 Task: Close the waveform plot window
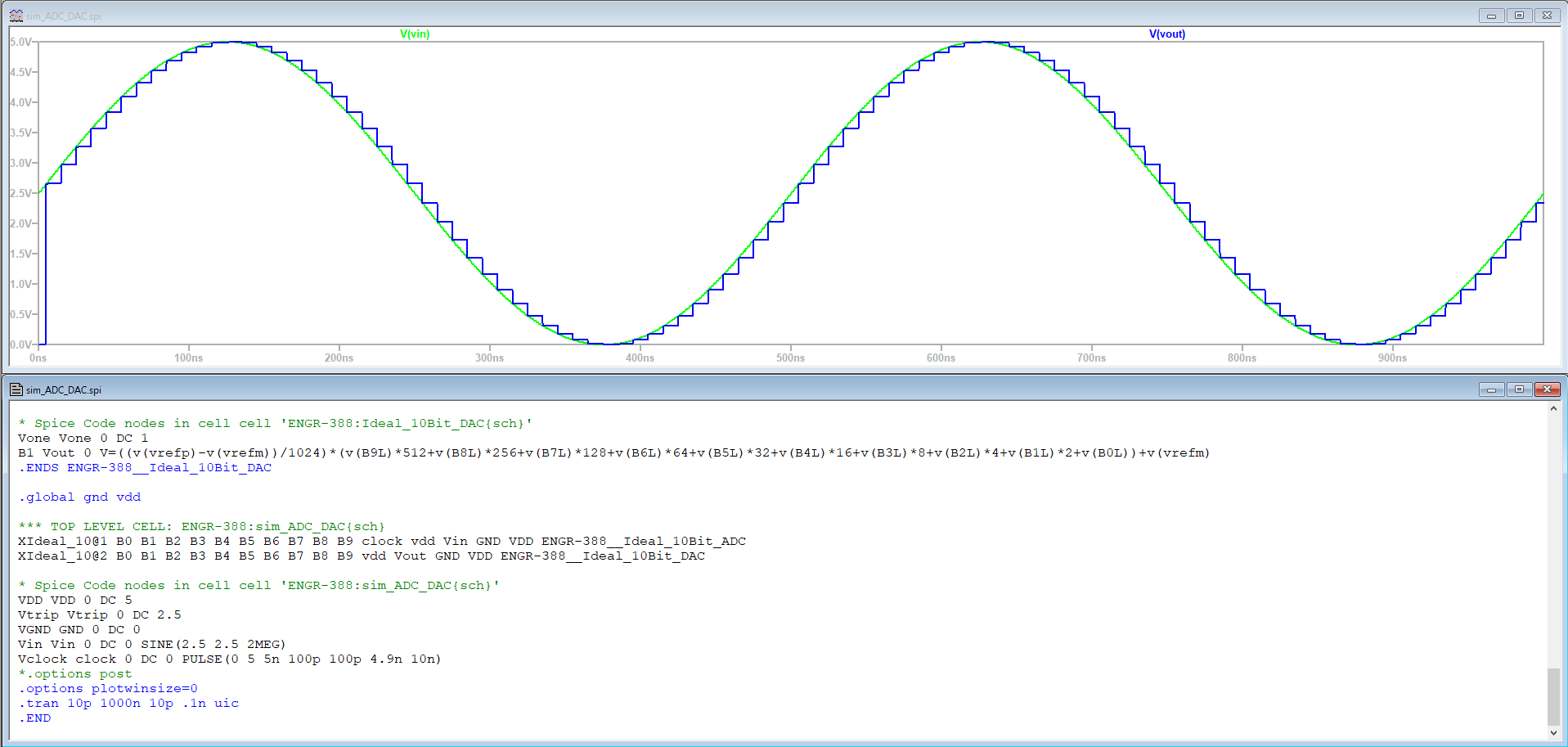coord(1547,16)
